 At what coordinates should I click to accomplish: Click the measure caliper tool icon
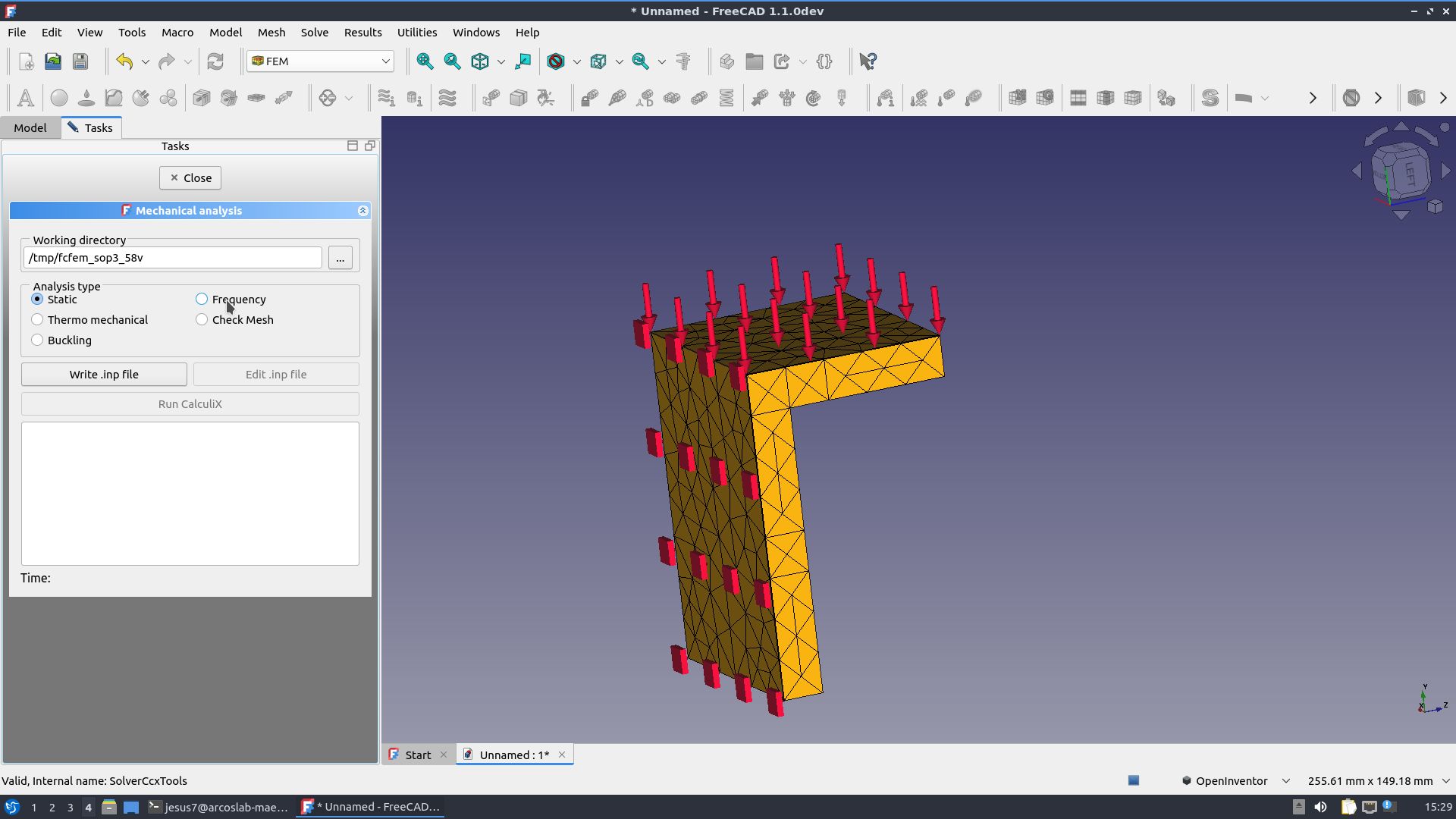tap(683, 61)
